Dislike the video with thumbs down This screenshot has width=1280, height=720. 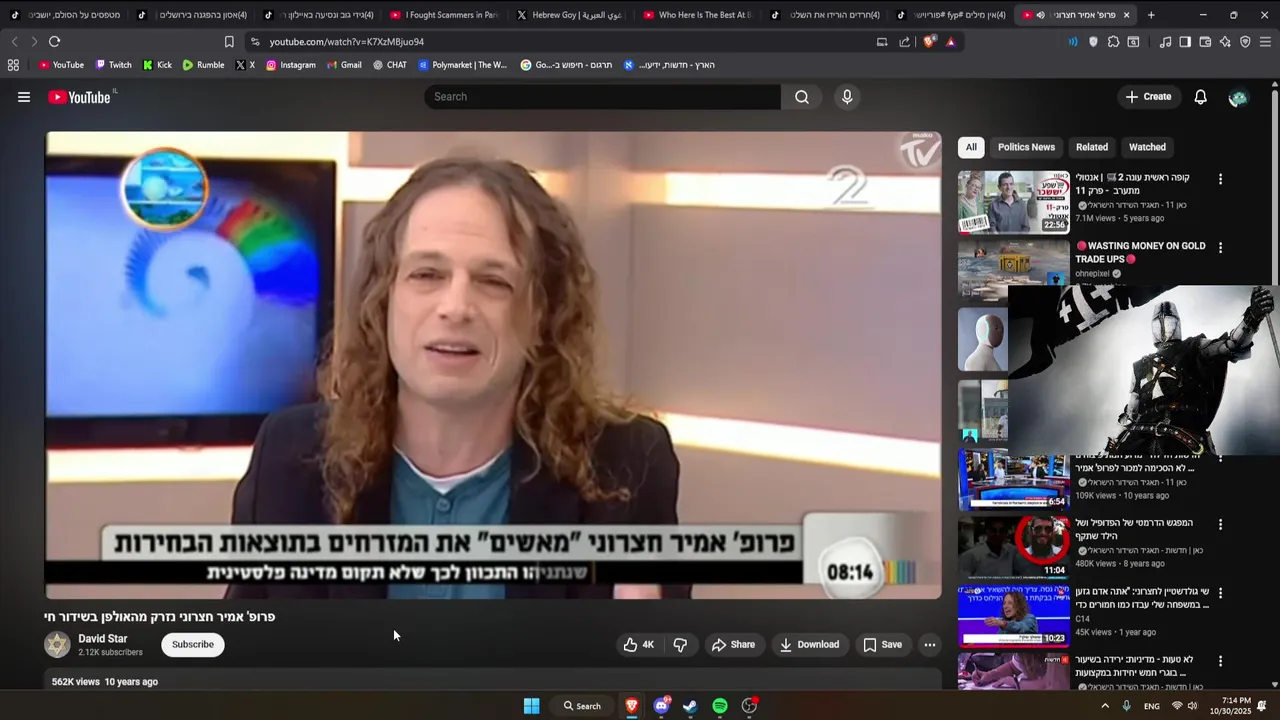coord(680,645)
